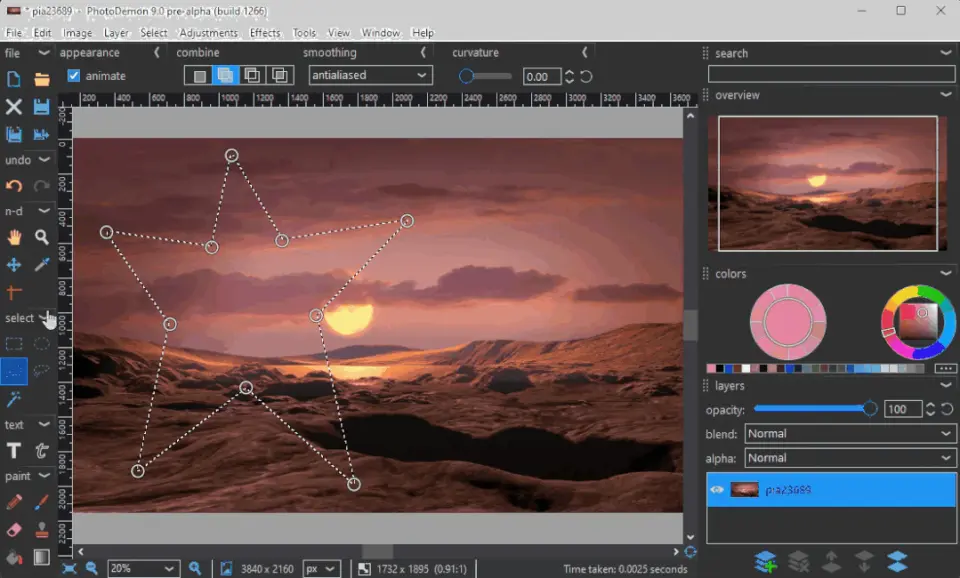Select the Hand pan tool

tap(13, 237)
